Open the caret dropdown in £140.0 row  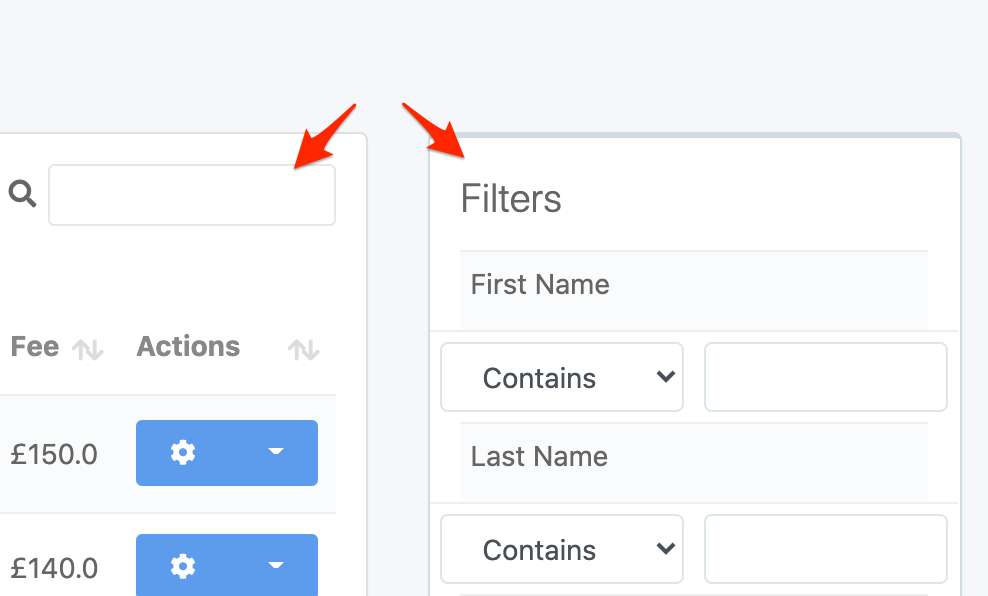click(276, 565)
